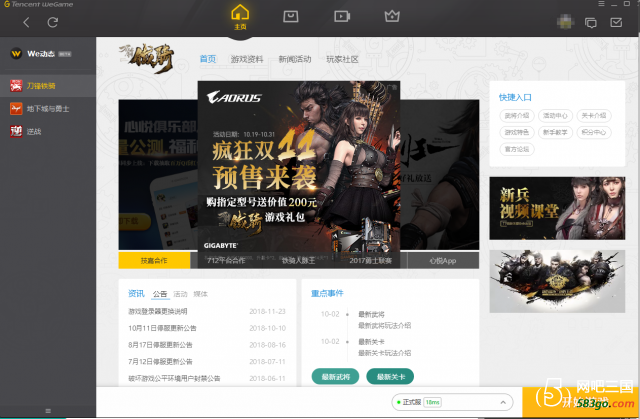The width and height of the screenshot is (640, 419).
Task: Refresh the page with the circular arrow
Action: [x=52, y=22]
